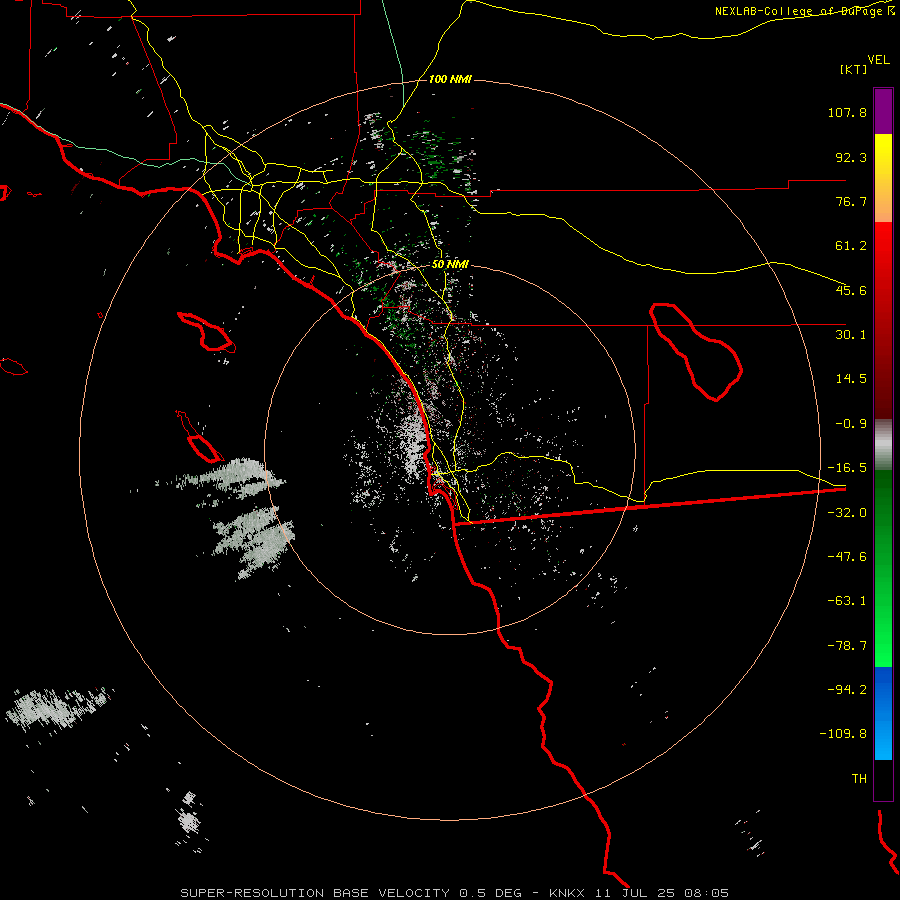Click the 30.1 velocity scale value
This screenshot has width=900, height=900.
(x=851, y=335)
